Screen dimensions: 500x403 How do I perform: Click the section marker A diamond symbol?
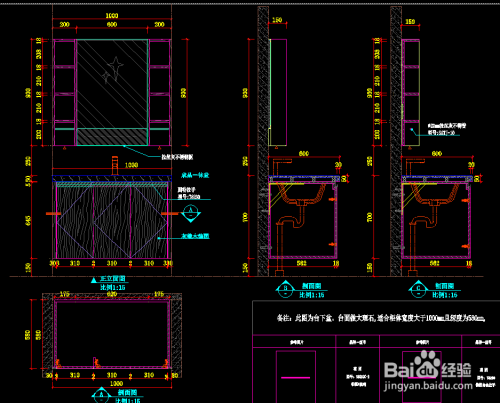point(191,214)
